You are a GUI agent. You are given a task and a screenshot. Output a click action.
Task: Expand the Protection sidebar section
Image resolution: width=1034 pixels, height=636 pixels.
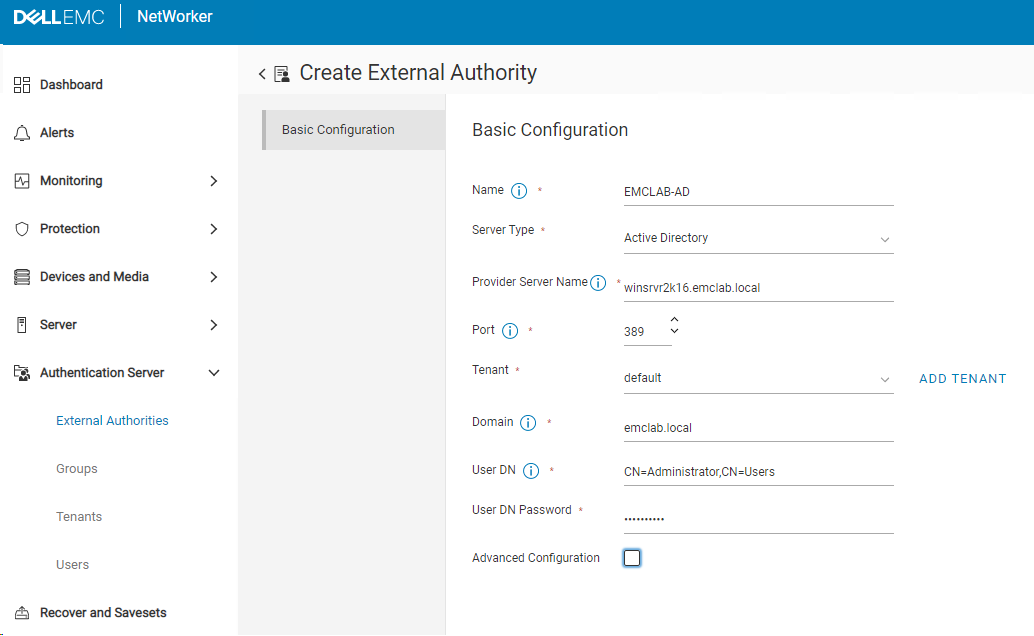coord(212,228)
